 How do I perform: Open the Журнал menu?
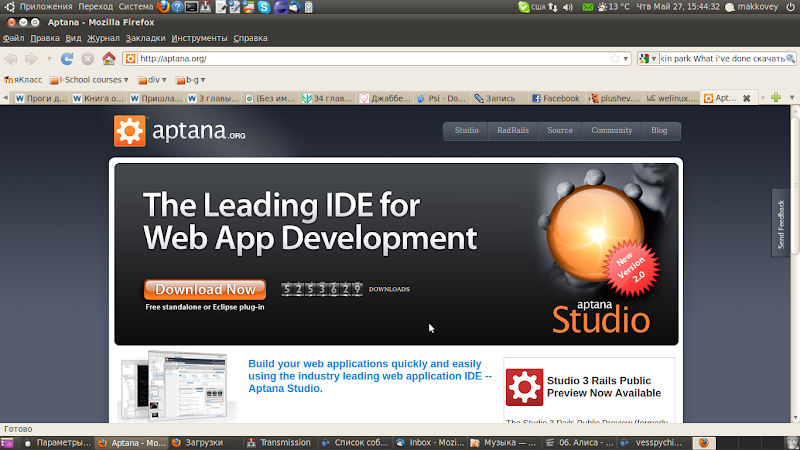(103, 38)
